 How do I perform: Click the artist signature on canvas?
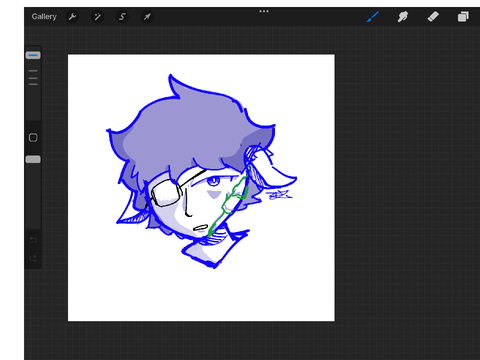pos(279,194)
